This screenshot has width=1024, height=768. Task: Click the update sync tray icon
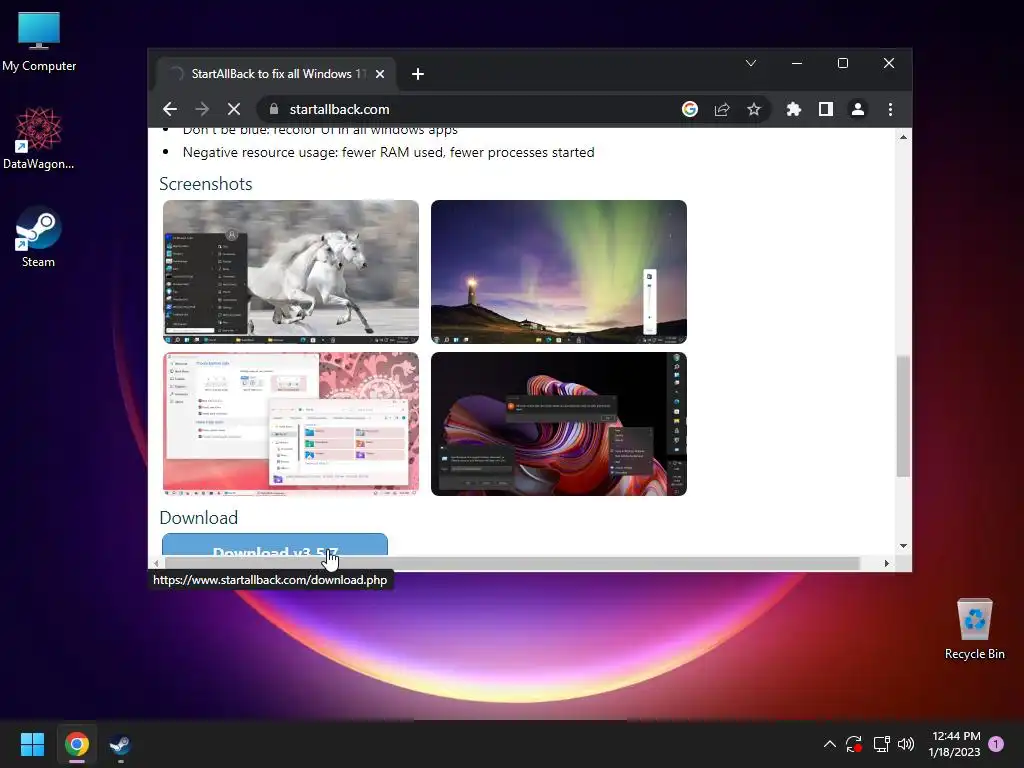click(x=854, y=743)
